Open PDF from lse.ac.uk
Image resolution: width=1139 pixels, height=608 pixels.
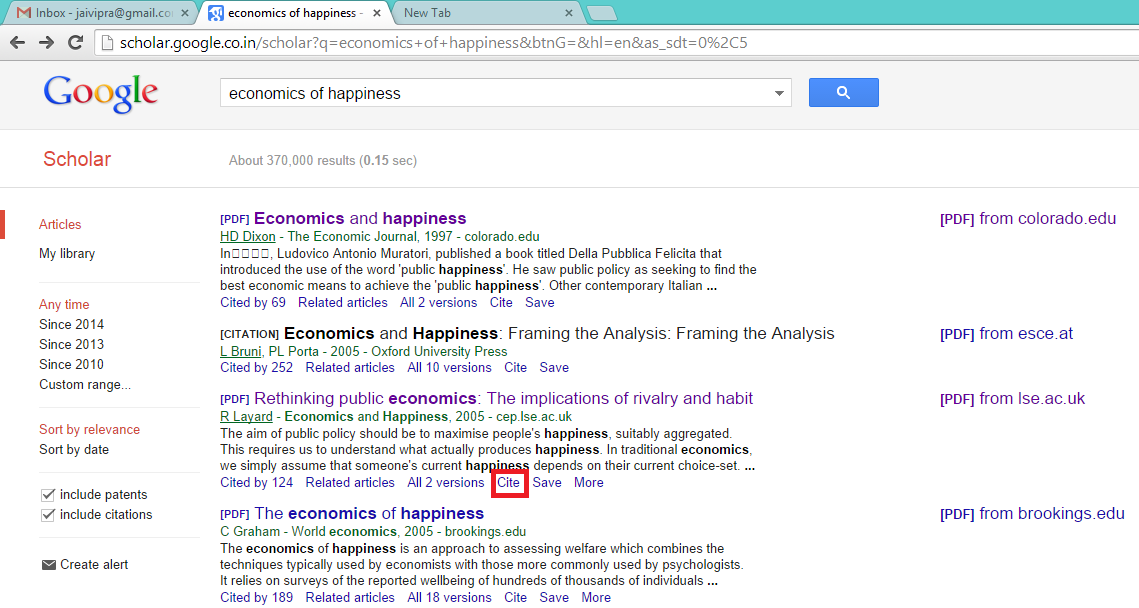click(1013, 399)
